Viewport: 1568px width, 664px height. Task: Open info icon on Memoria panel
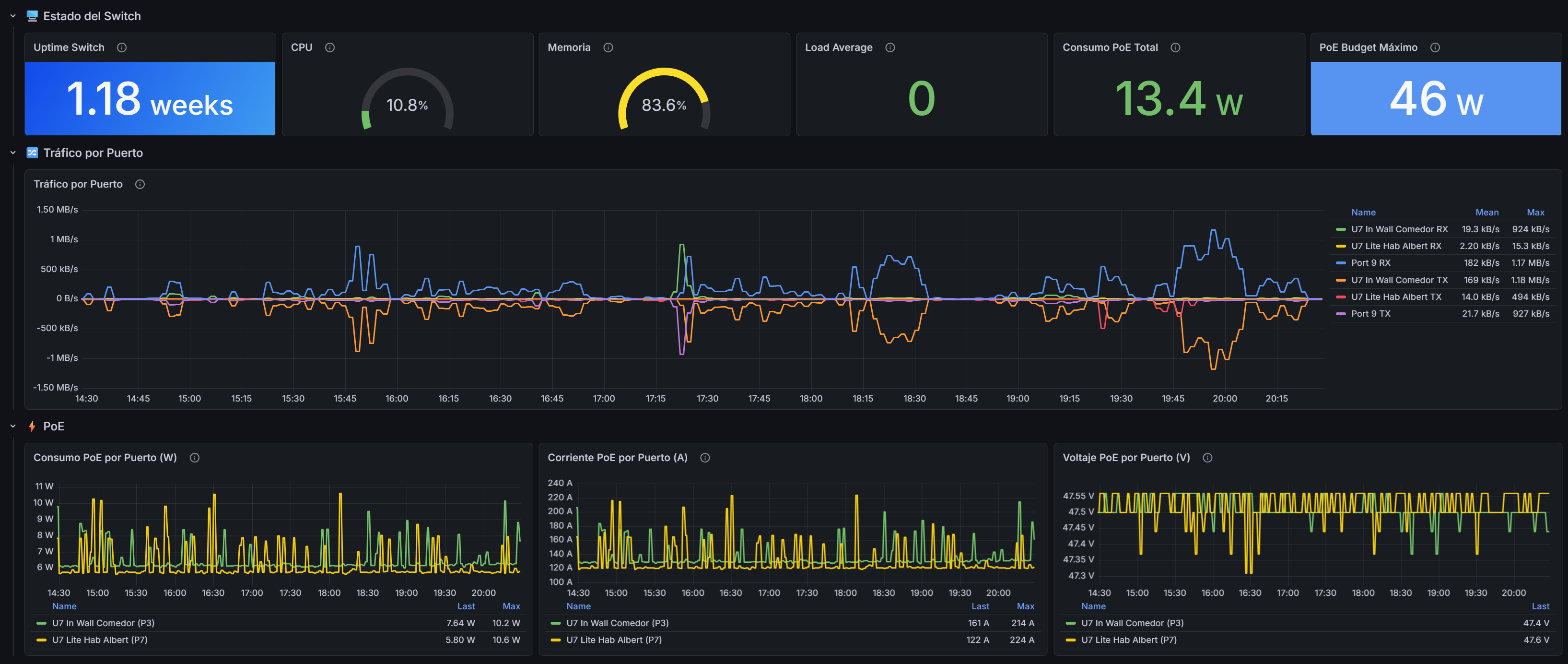coord(608,47)
